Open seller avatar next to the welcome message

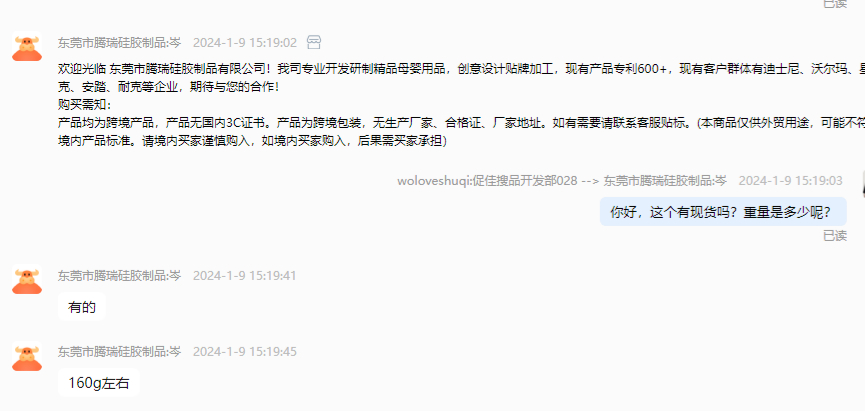[x=27, y=48]
